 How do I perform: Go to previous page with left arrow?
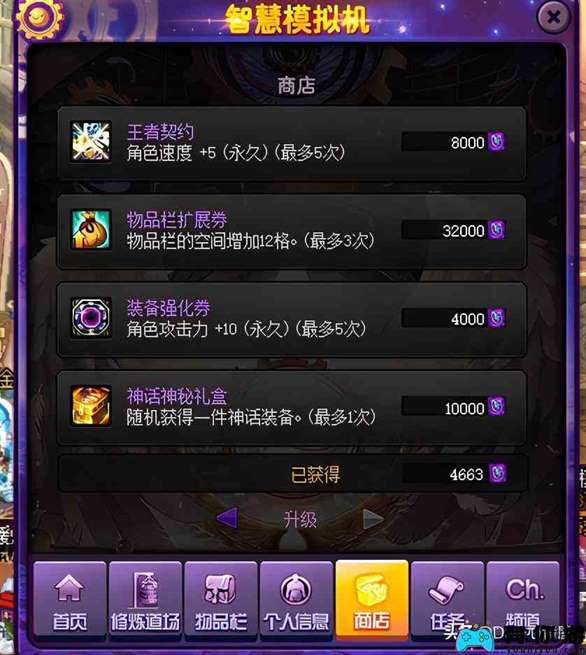[228, 518]
